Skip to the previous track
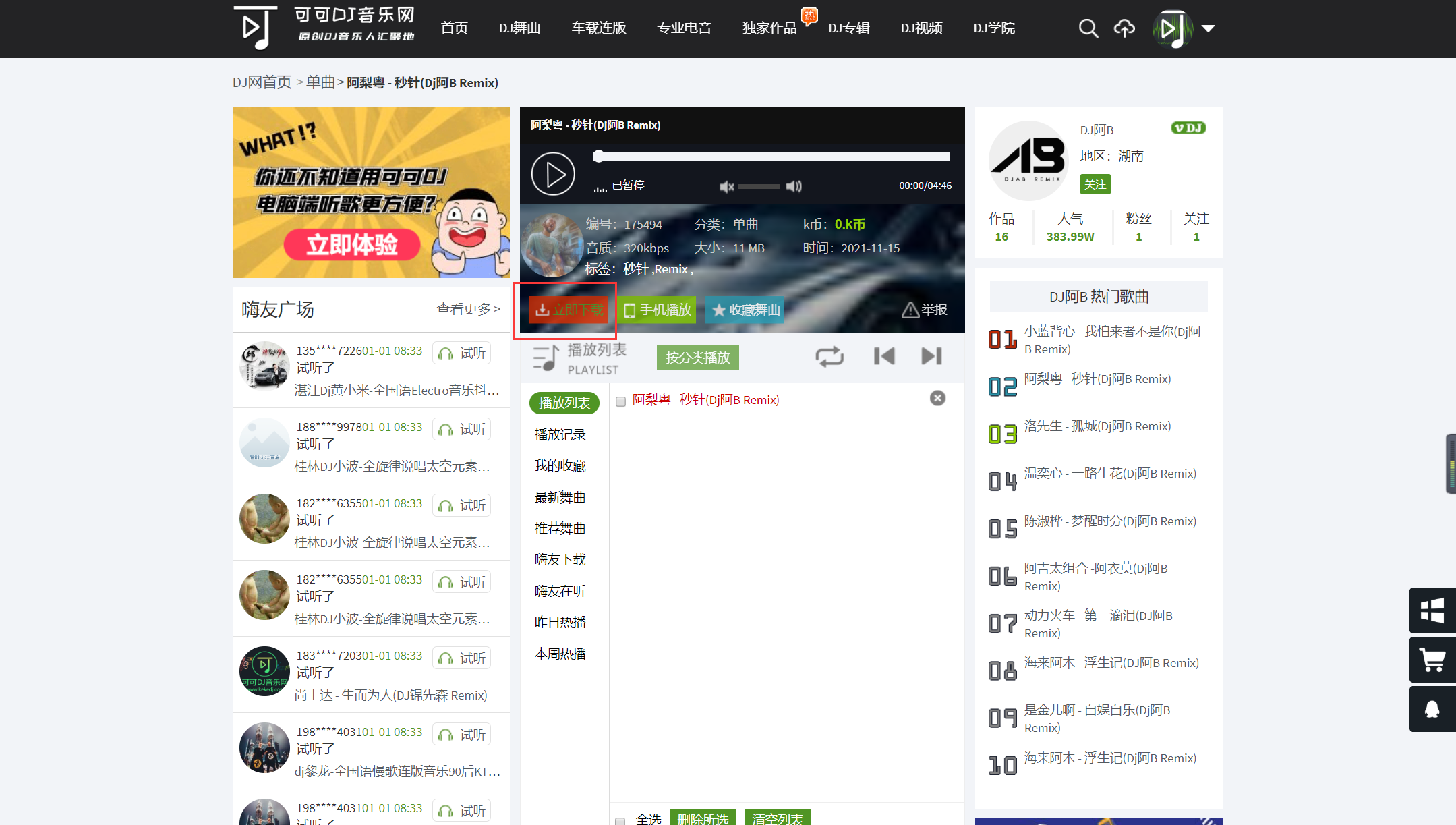The image size is (1456, 825). coord(884,356)
